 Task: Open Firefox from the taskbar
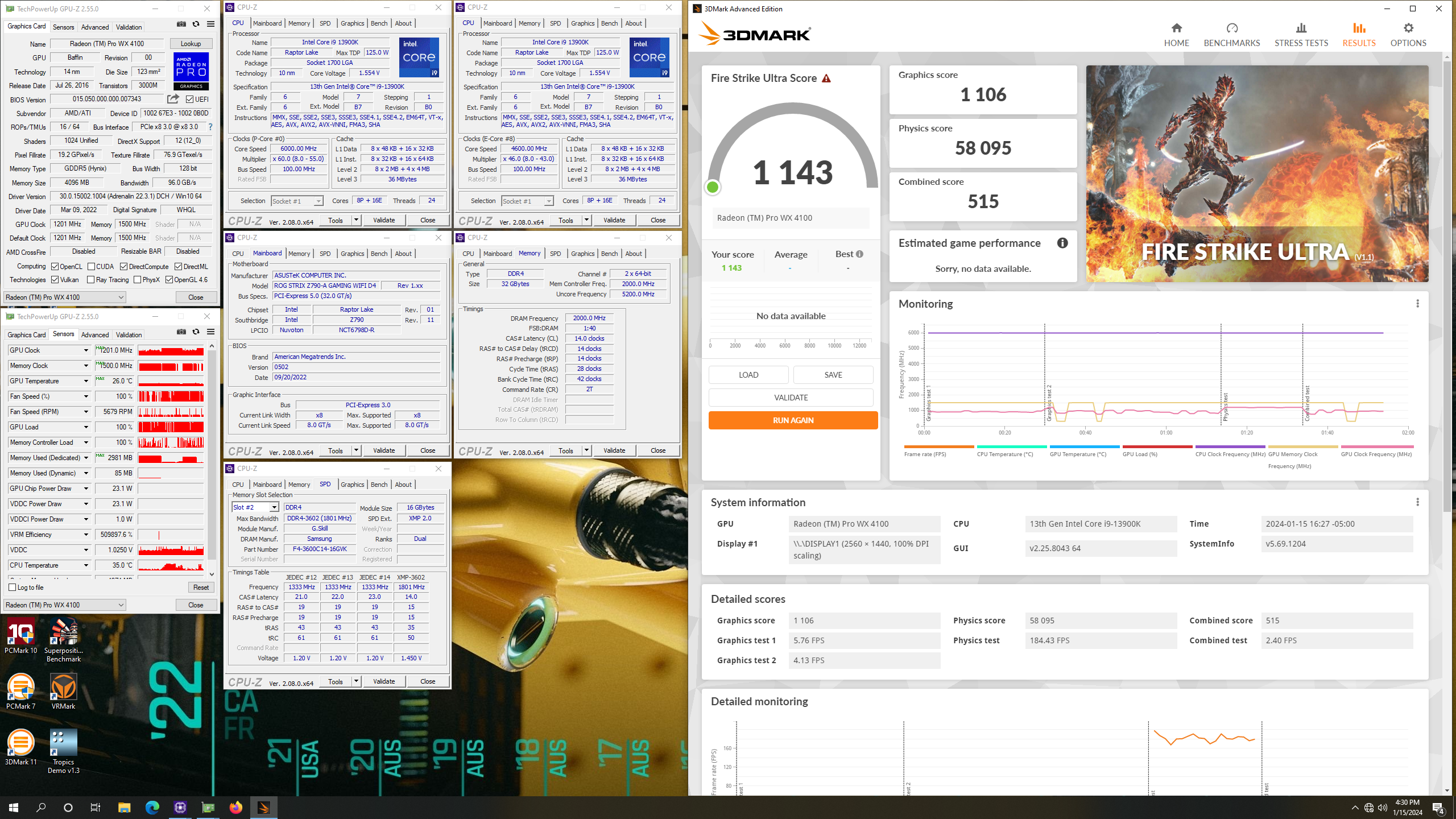point(235,807)
